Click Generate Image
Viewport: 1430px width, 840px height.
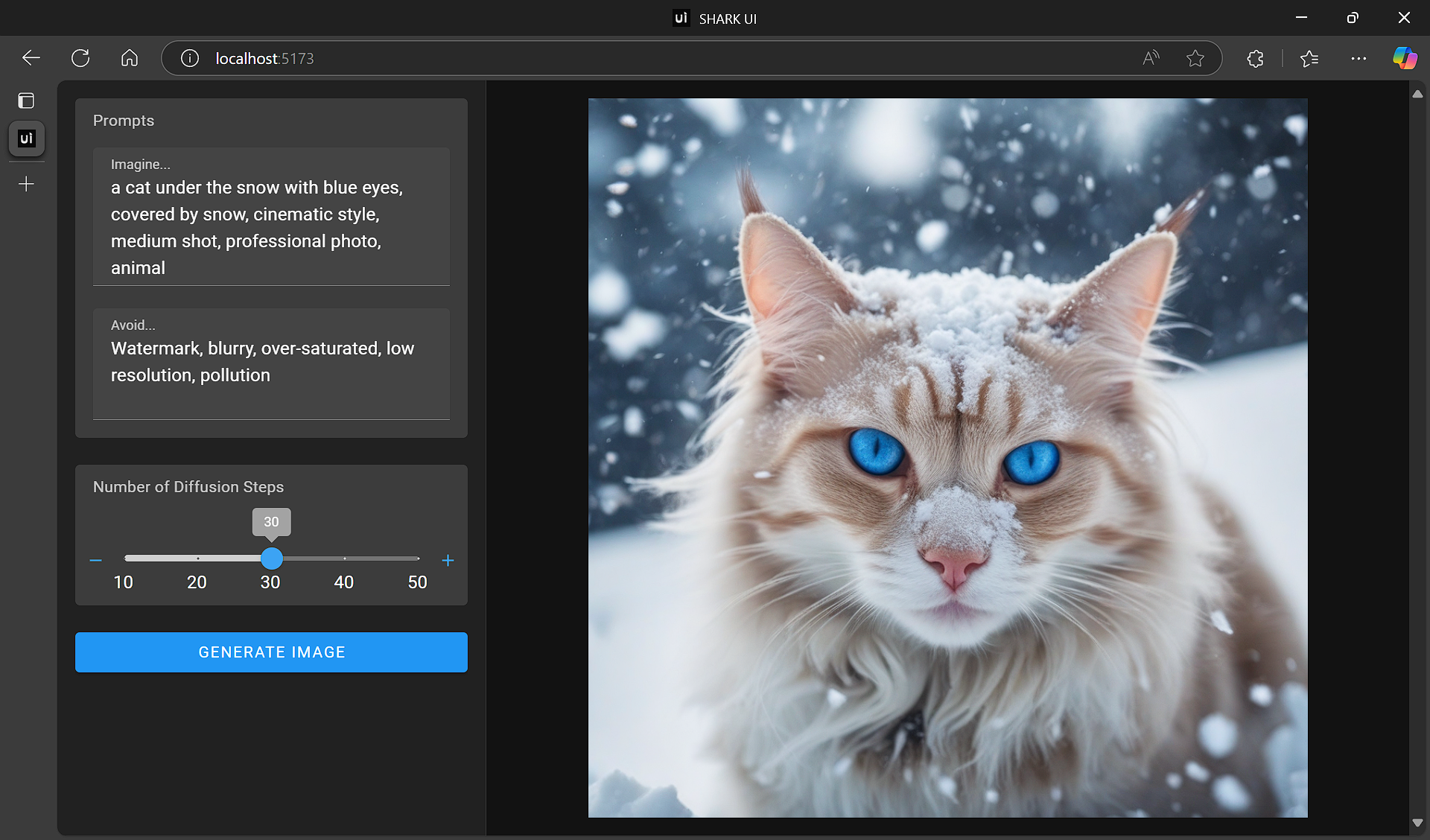[x=271, y=652]
